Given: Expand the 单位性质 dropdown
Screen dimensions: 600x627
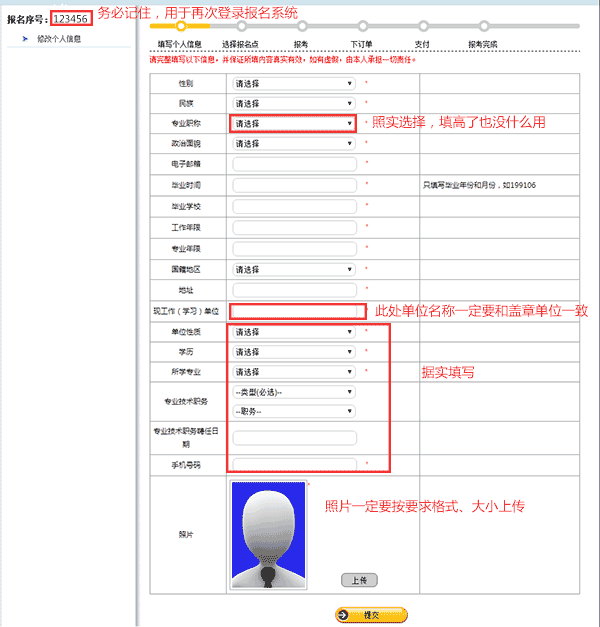Looking at the screenshot, I should point(294,332).
